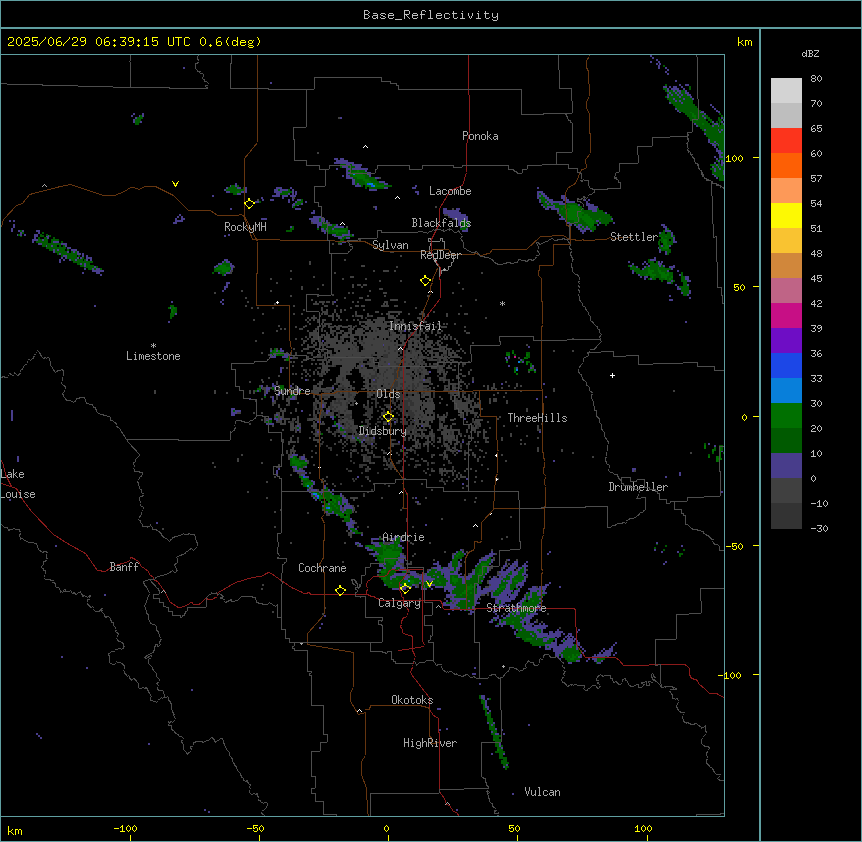Click the yellow V marker east of Calgary
This screenshot has width=862, height=842.
(429, 584)
